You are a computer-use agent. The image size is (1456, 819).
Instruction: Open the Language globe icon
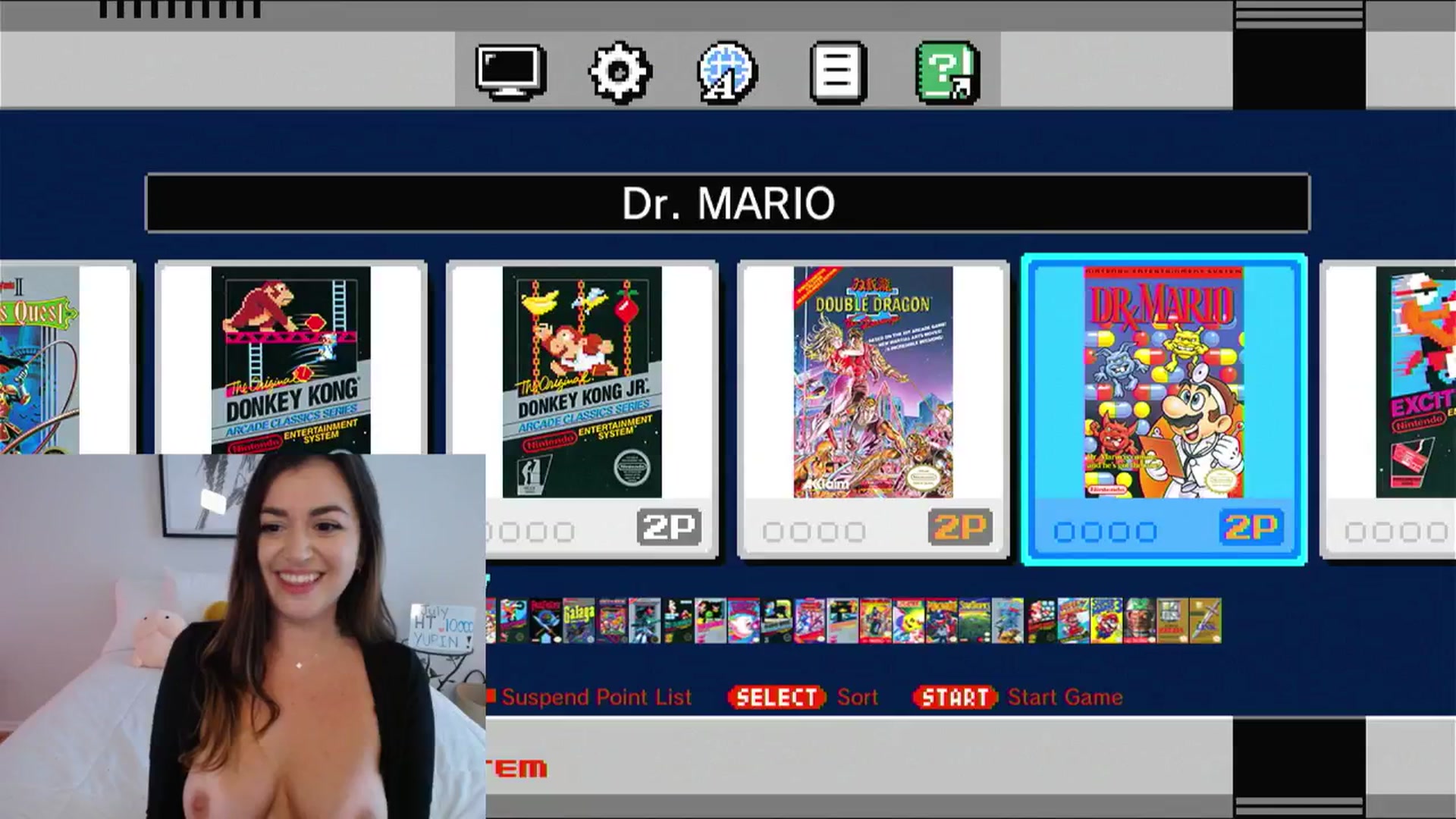(x=726, y=72)
